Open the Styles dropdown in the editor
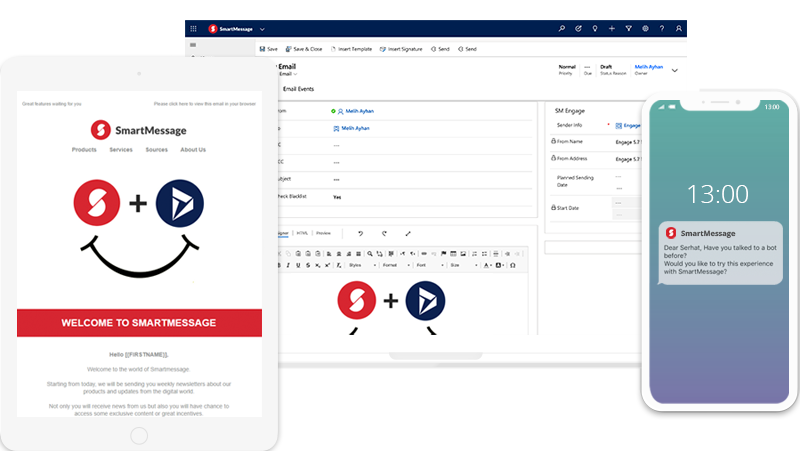The width and height of the screenshot is (800, 451). point(362,265)
